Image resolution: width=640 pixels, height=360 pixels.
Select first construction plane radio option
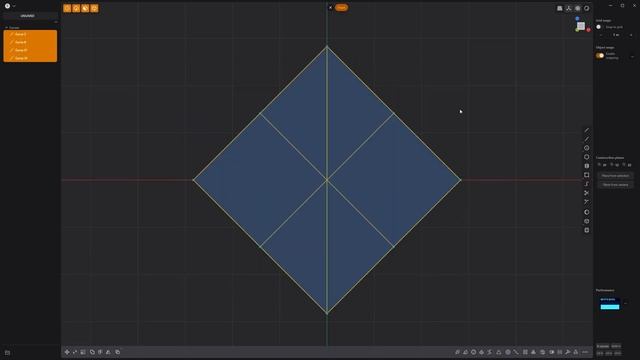(599, 165)
